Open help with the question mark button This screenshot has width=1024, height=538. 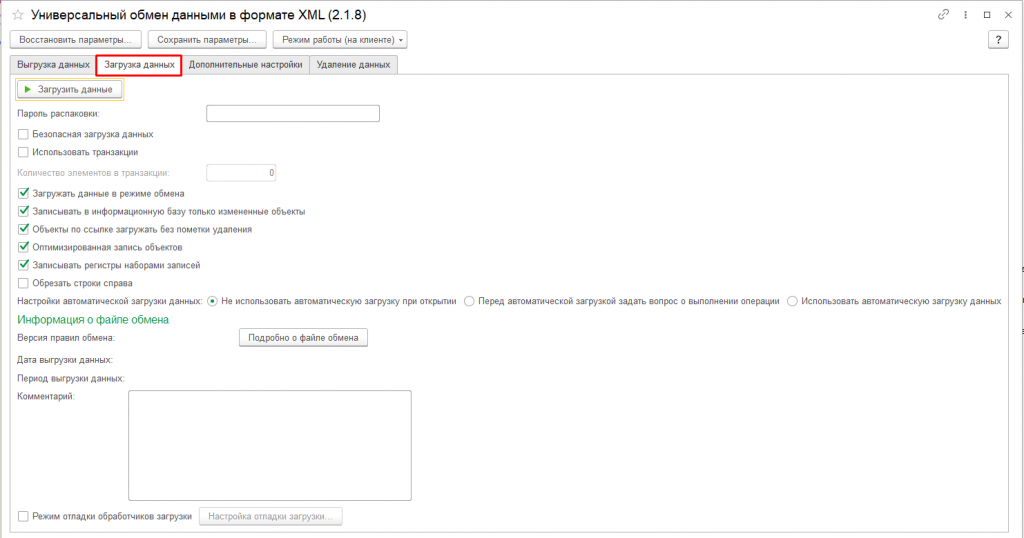pyautogui.click(x=998, y=40)
